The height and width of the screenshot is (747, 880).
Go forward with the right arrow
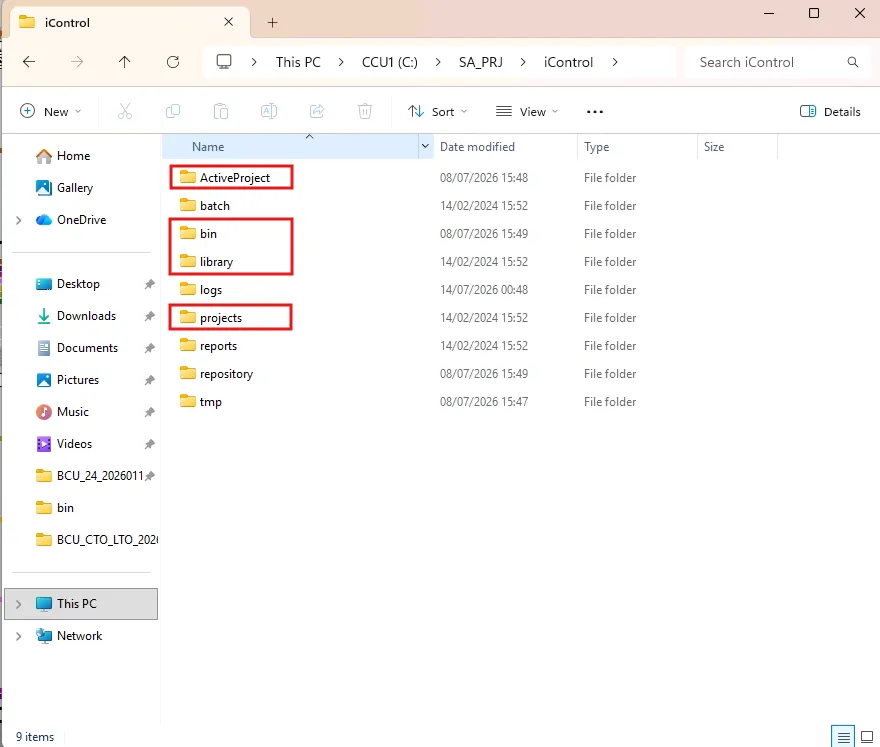point(77,62)
